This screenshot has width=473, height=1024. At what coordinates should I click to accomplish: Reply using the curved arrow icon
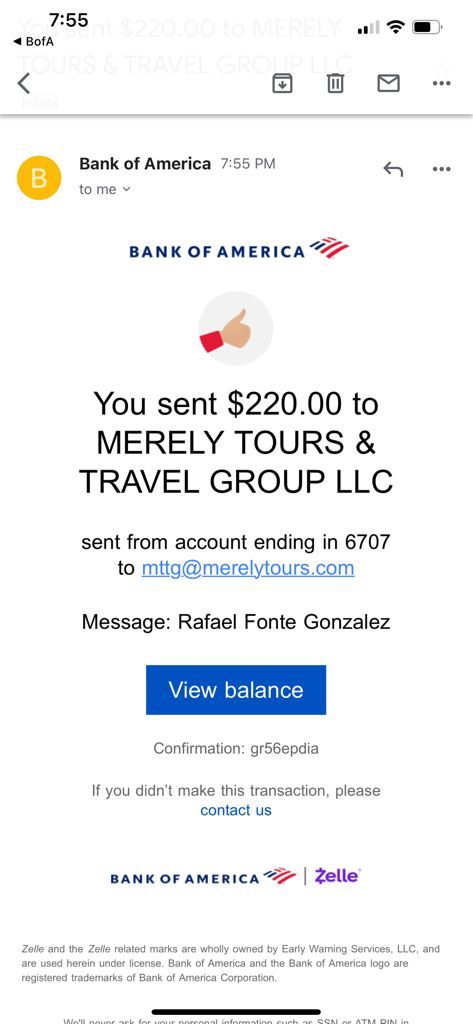click(393, 170)
